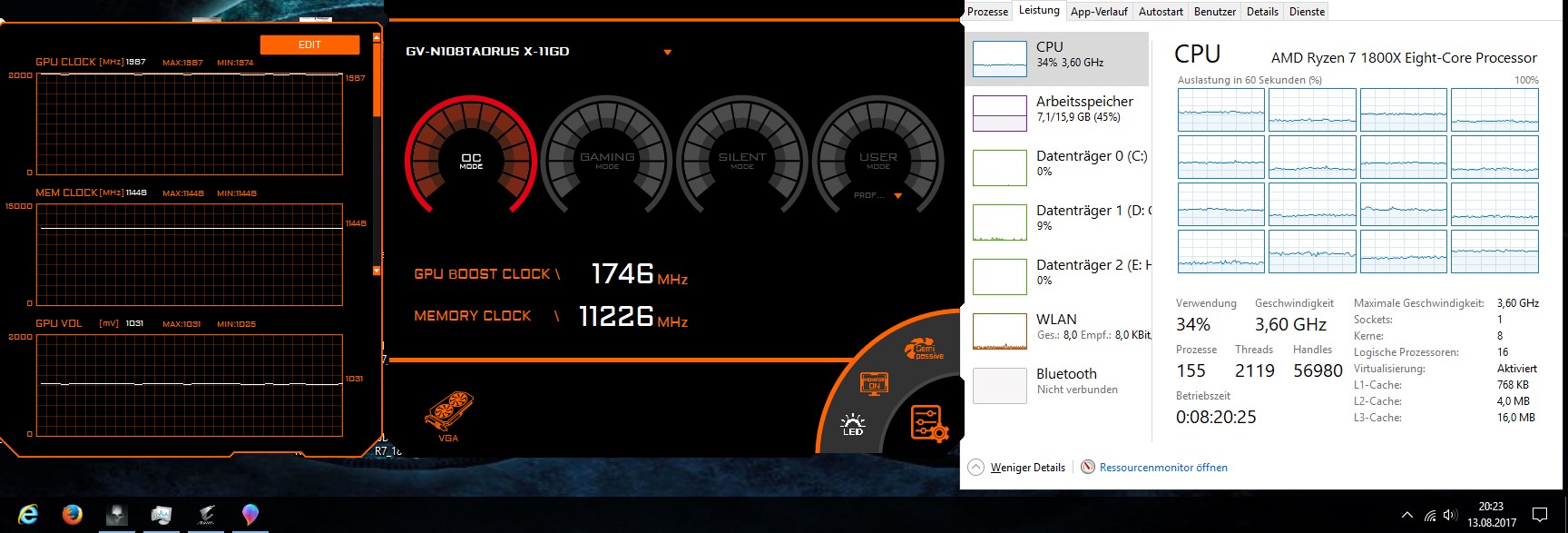1568x533 pixels.
Task: Click the GPU Boost Clock 1746 value
Action: [622, 273]
